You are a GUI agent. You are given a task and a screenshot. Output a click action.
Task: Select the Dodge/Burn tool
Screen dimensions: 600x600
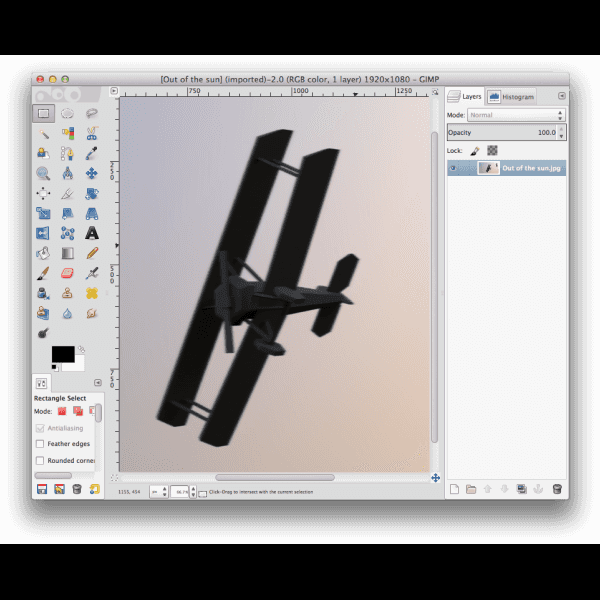click(43, 333)
